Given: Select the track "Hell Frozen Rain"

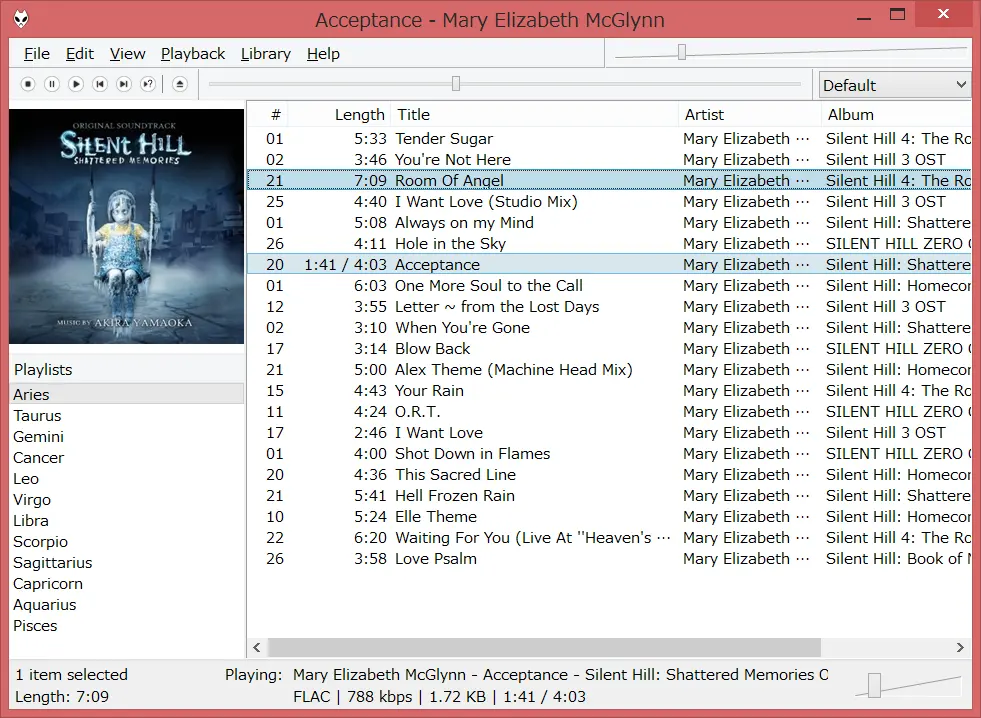Looking at the screenshot, I should 609,496.
